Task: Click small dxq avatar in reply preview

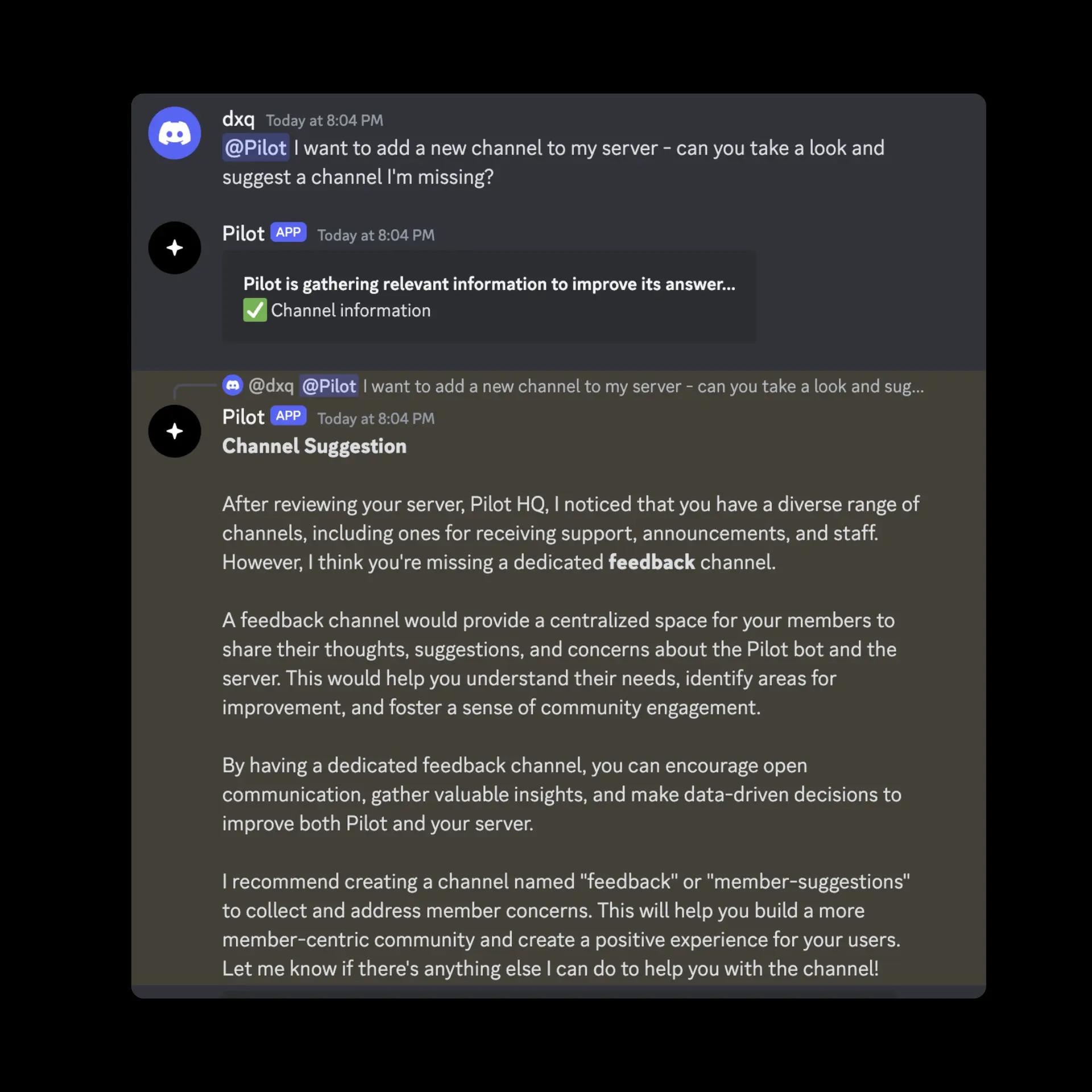Action: click(233, 386)
